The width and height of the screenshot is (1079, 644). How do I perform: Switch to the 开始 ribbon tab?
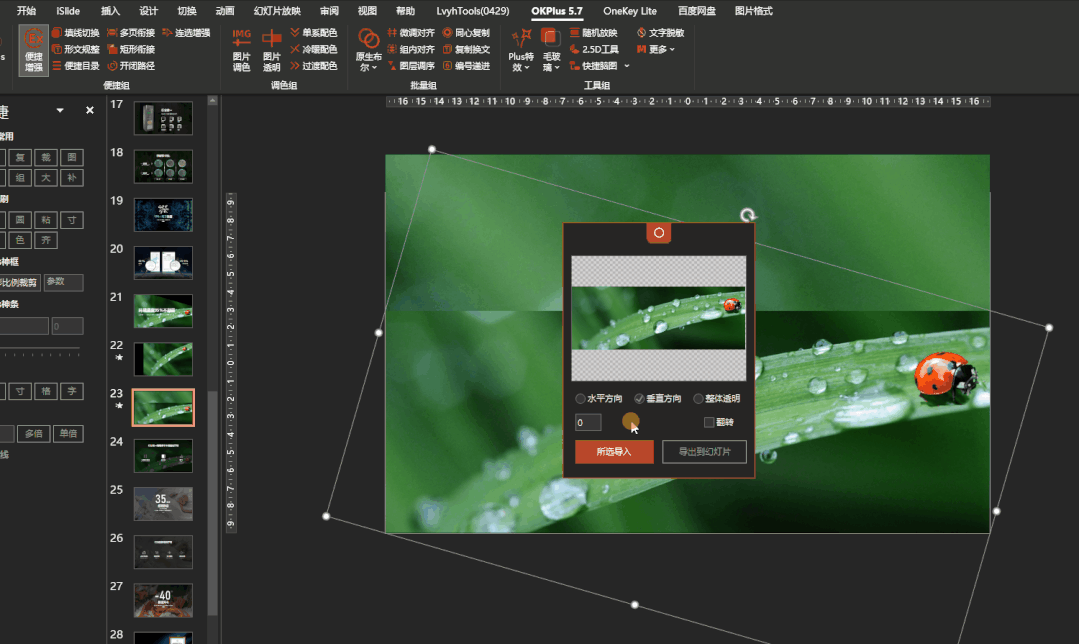(x=26, y=11)
